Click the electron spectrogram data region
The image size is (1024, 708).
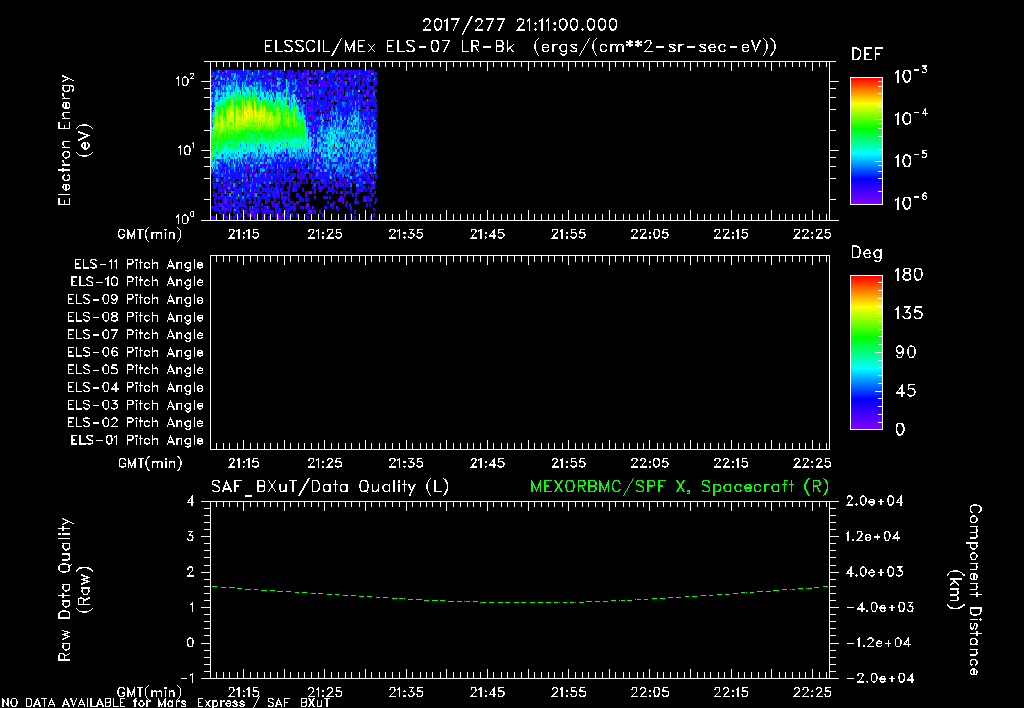click(293, 144)
